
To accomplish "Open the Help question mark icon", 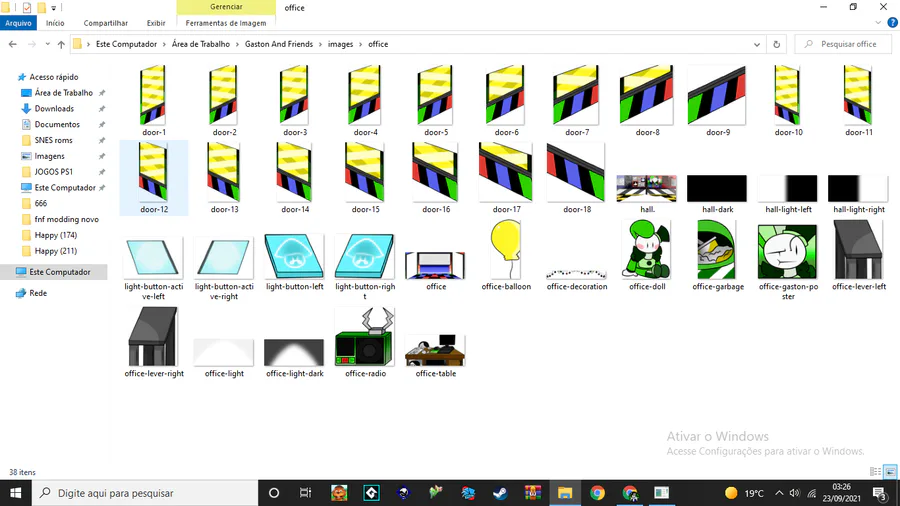I will (x=893, y=23).
